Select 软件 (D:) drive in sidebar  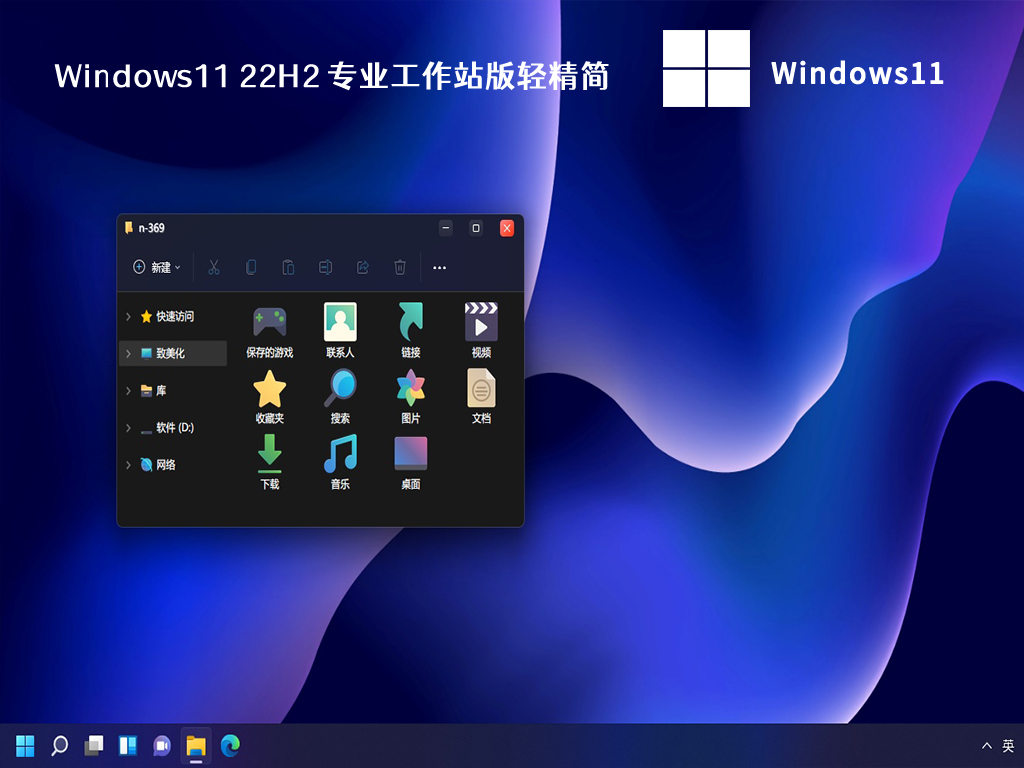pyautogui.click(x=174, y=428)
